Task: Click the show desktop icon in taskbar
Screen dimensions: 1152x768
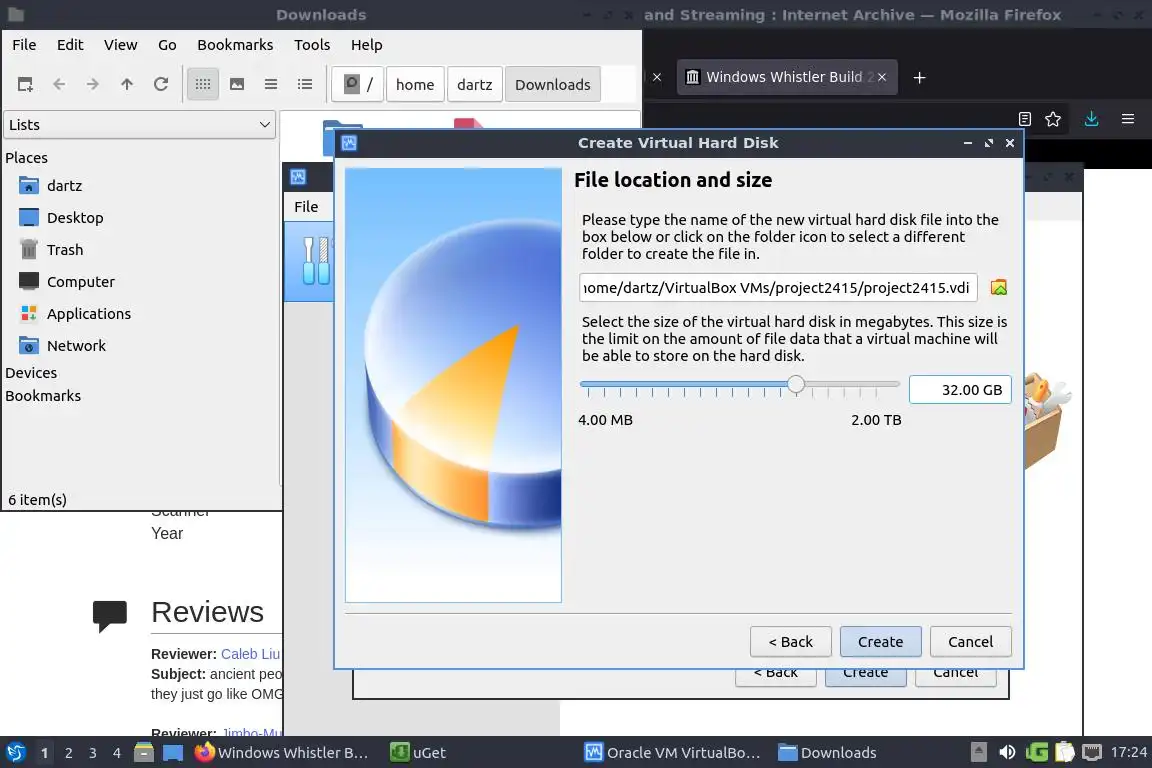Action: 173,753
